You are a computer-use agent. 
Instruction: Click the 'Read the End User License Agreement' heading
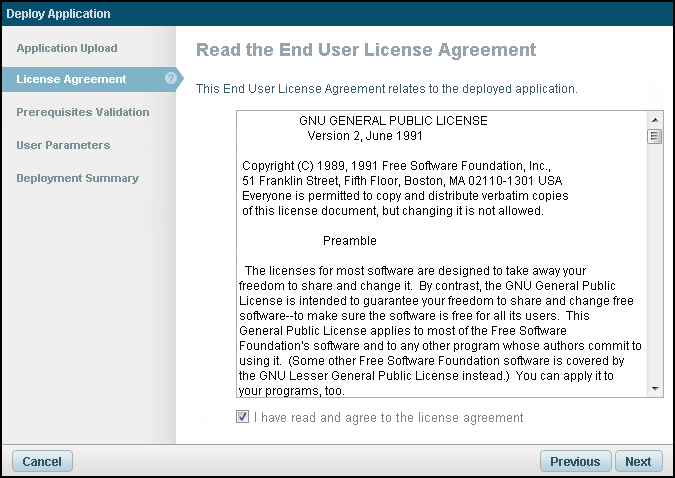click(x=366, y=50)
